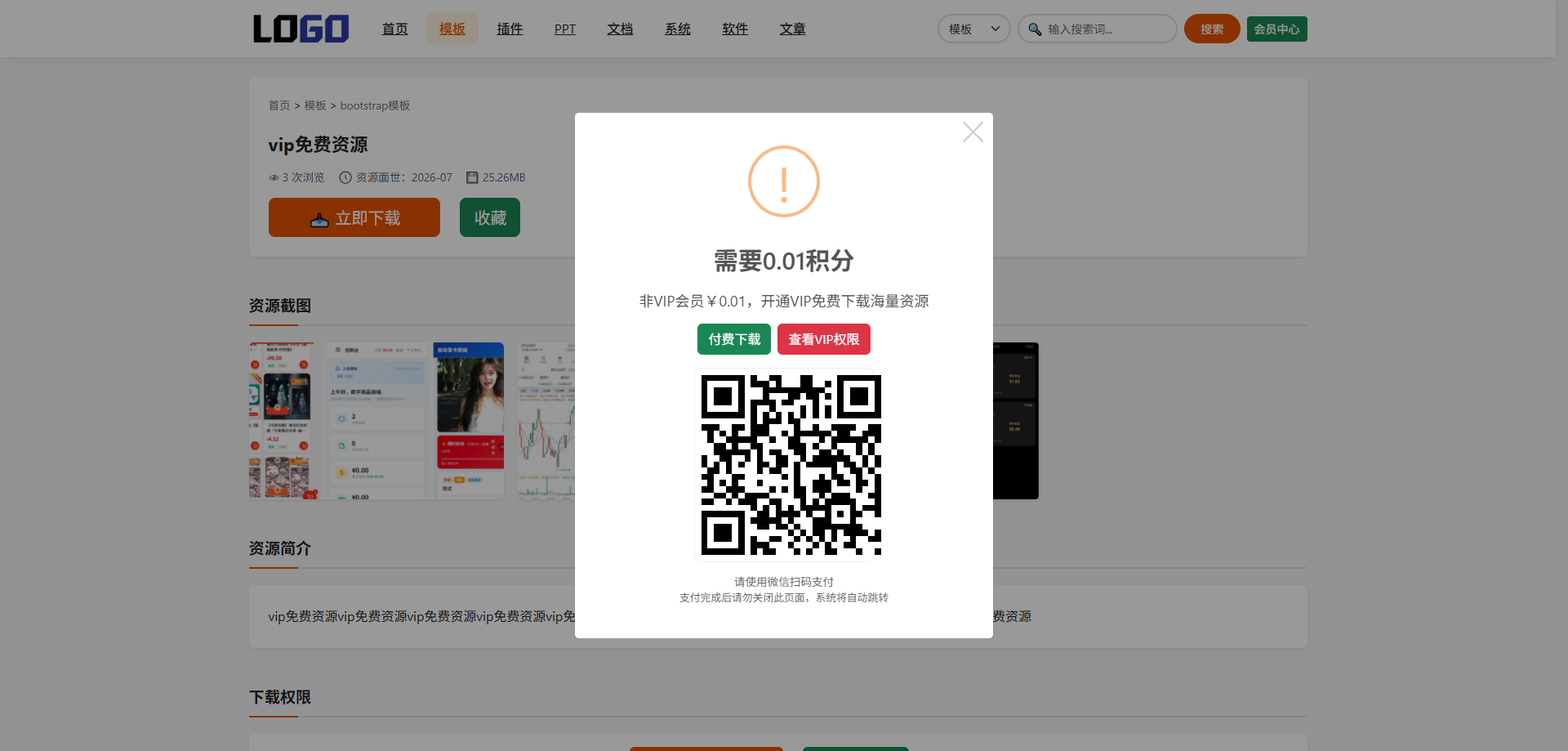Viewport: 1568px width, 751px height.
Task: Expand the 模板 search category dropdown
Action: 974,29
